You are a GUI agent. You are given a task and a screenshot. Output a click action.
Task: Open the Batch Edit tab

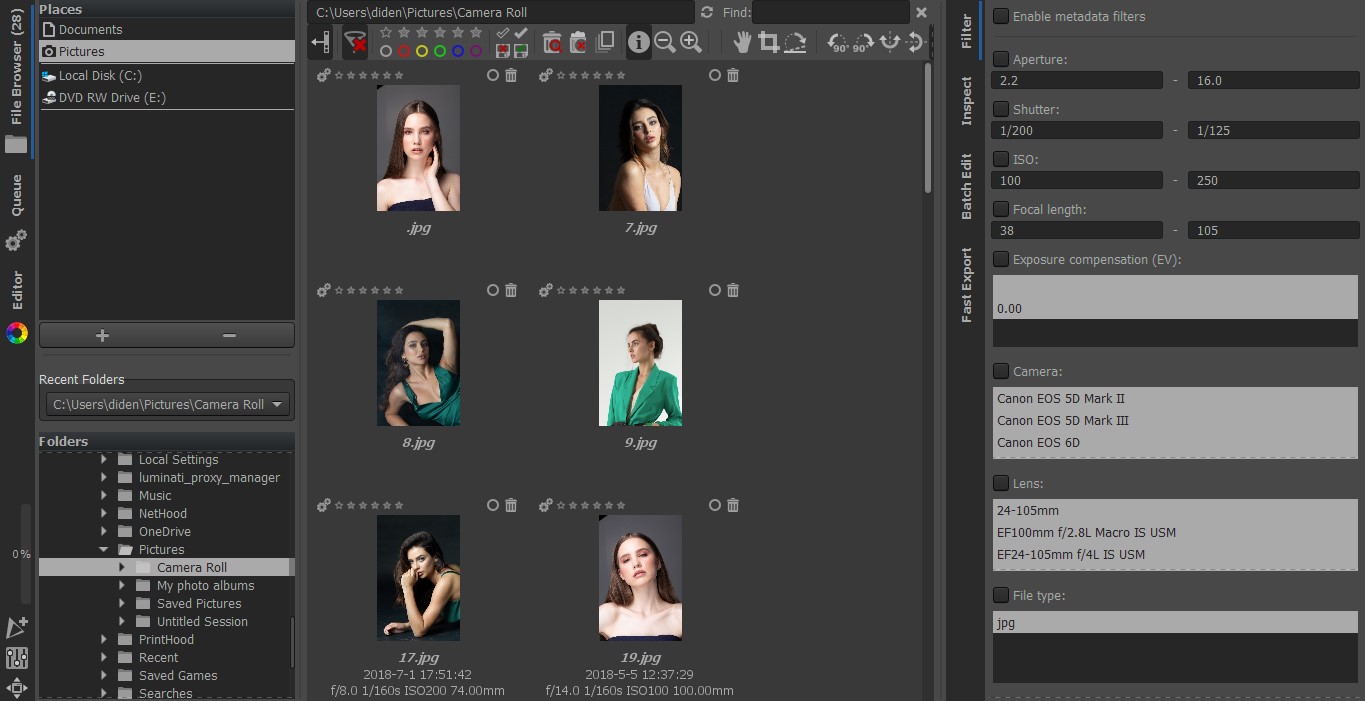[x=966, y=186]
